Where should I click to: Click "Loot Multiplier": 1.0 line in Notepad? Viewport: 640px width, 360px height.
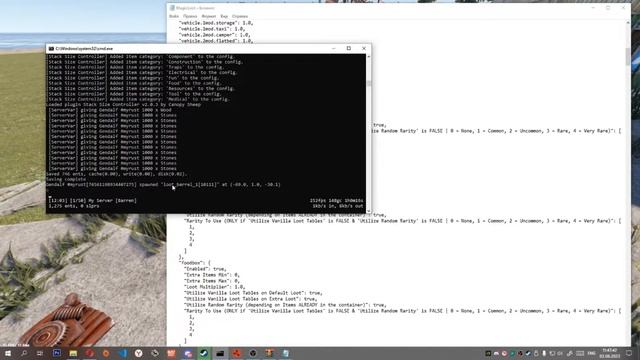point(214,287)
